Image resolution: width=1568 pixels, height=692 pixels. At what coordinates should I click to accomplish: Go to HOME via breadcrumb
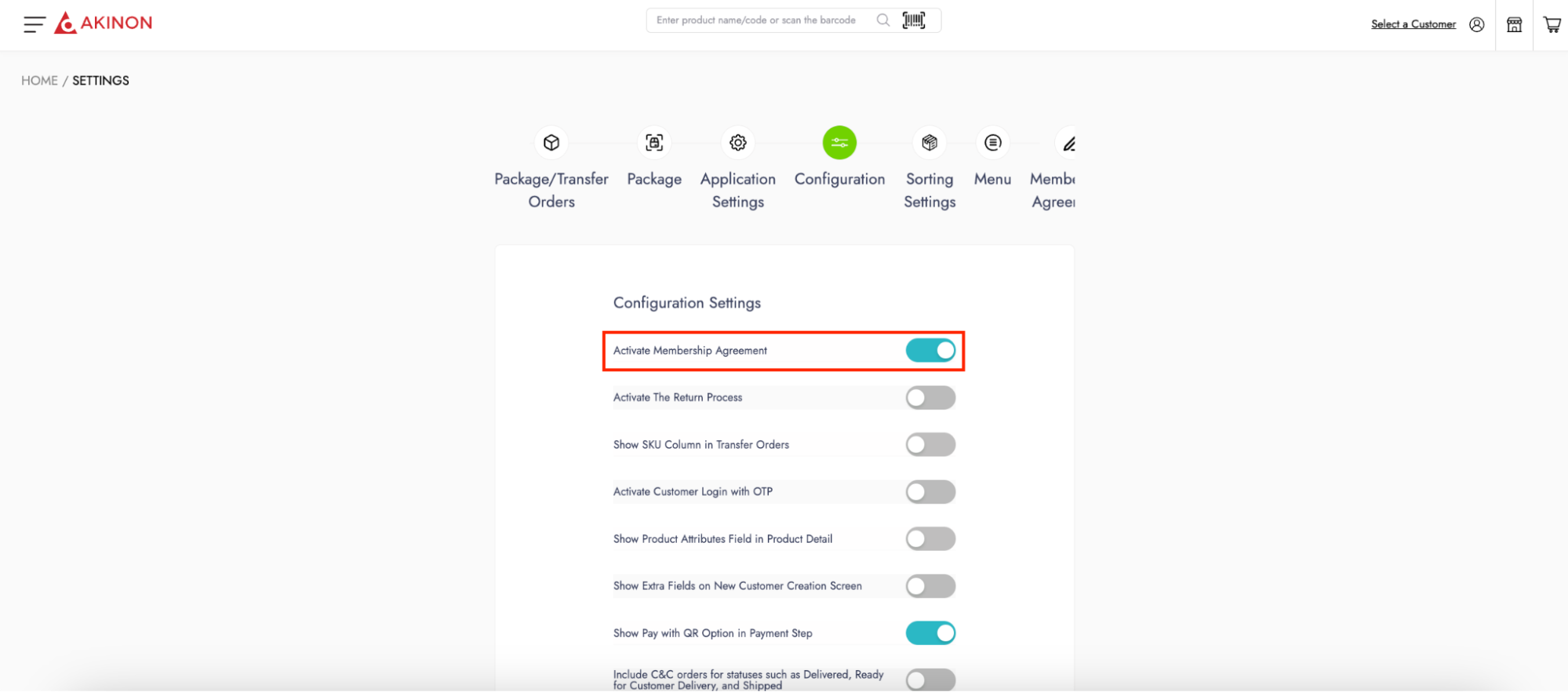click(39, 81)
